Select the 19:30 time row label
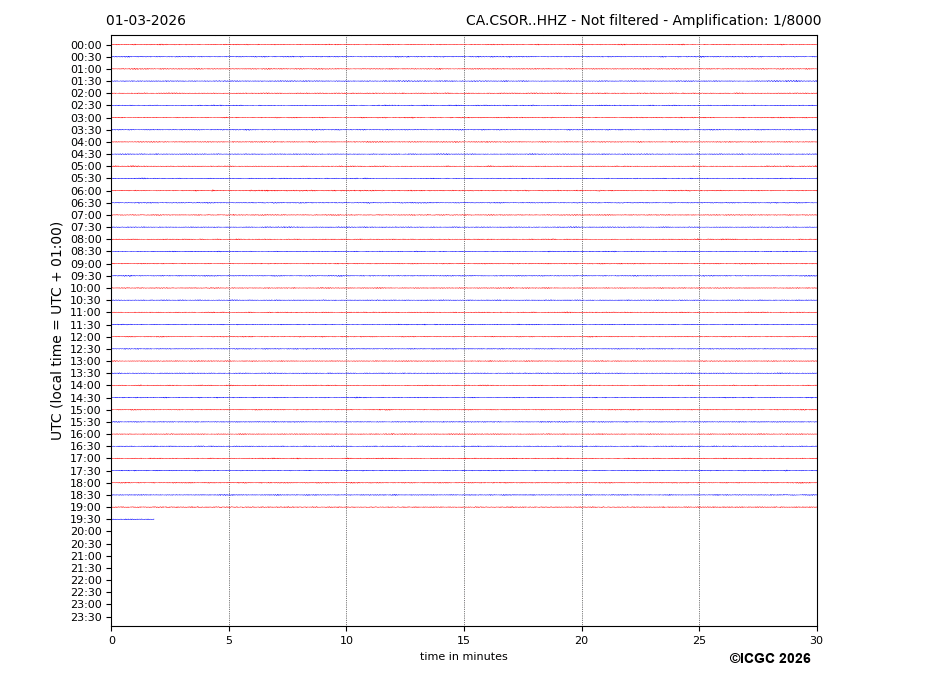The image size is (927, 696). pyautogui.click(x=86, y=520)
